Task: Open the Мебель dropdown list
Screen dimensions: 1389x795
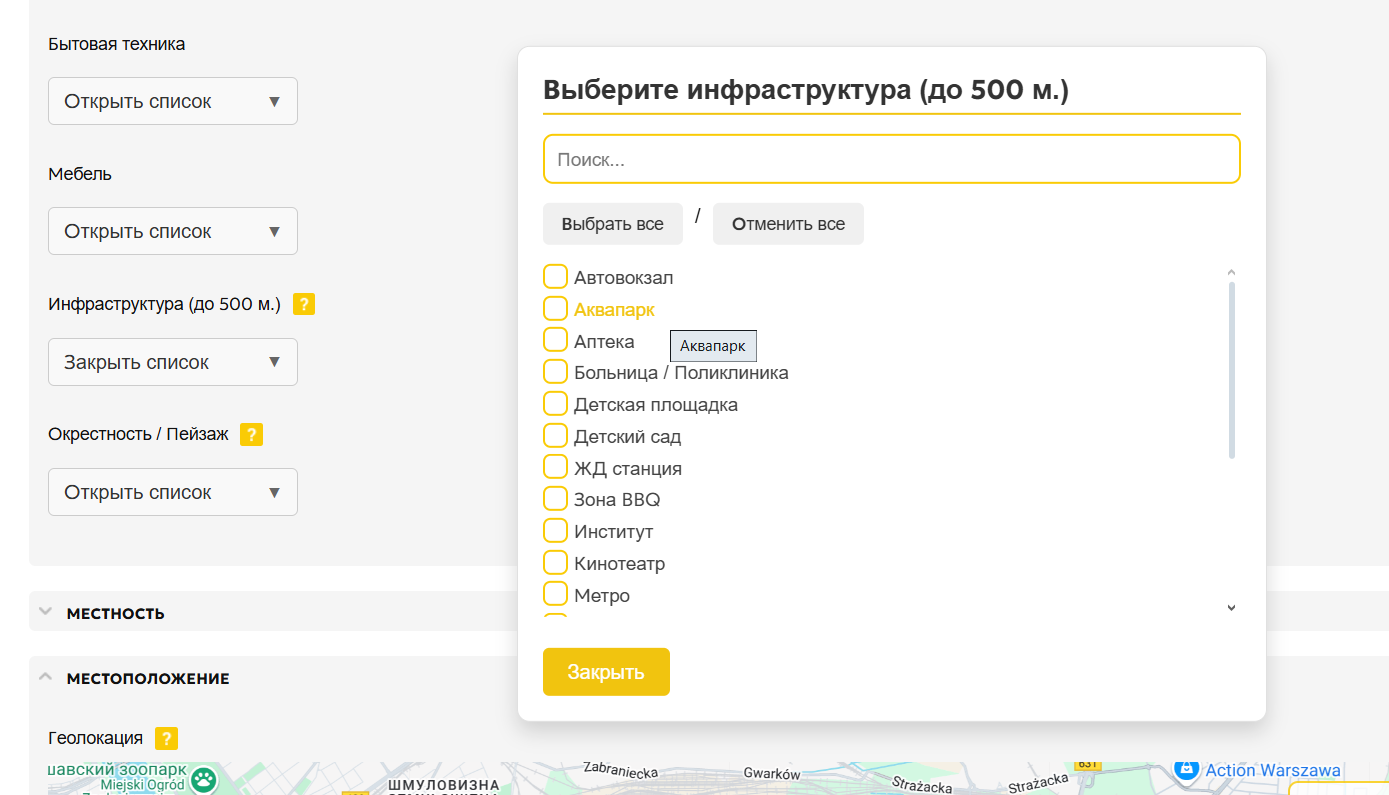Action: pyautogui.click(x=173, y=231)
